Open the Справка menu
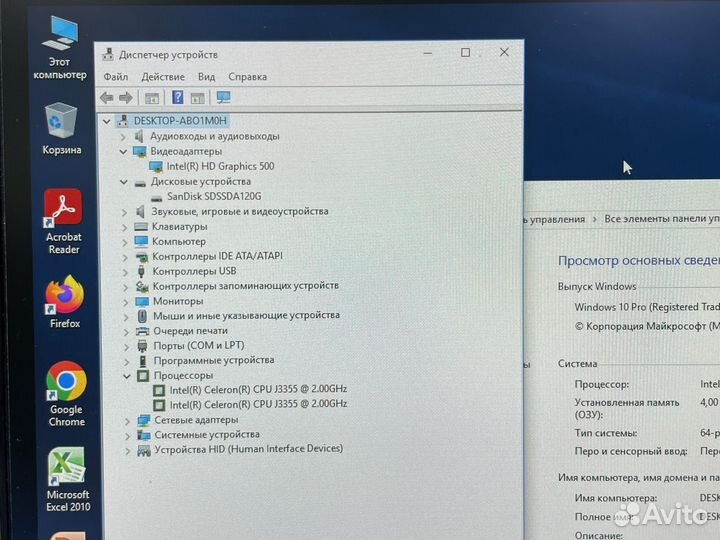The width and height of the screenshot is (720, 540). (248, 77)
